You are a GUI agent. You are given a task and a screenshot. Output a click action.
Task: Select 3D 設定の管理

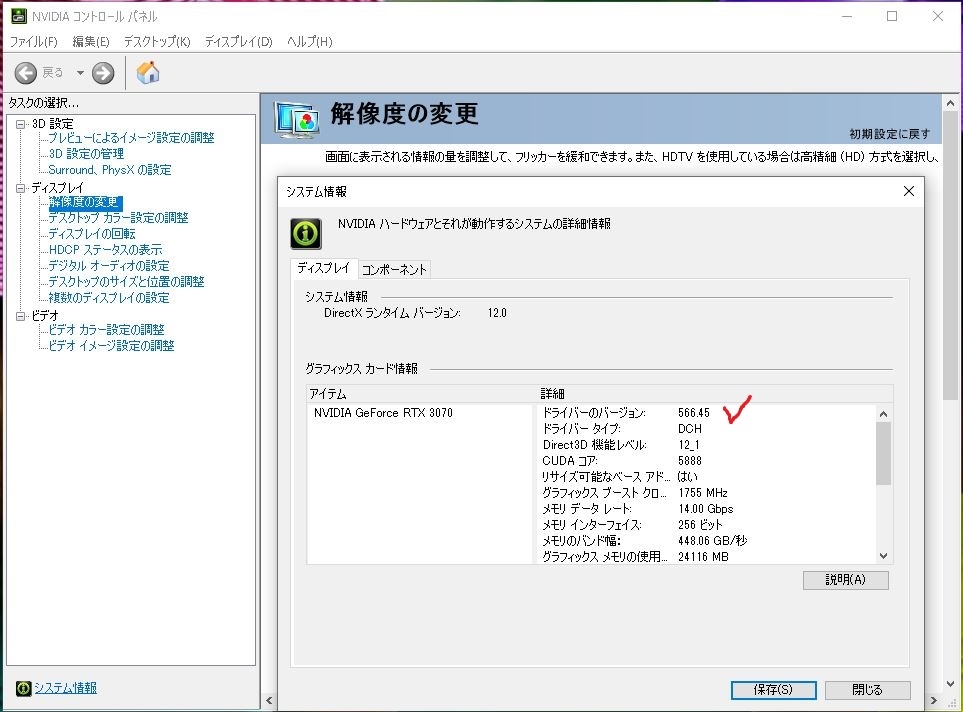(86, 154)
